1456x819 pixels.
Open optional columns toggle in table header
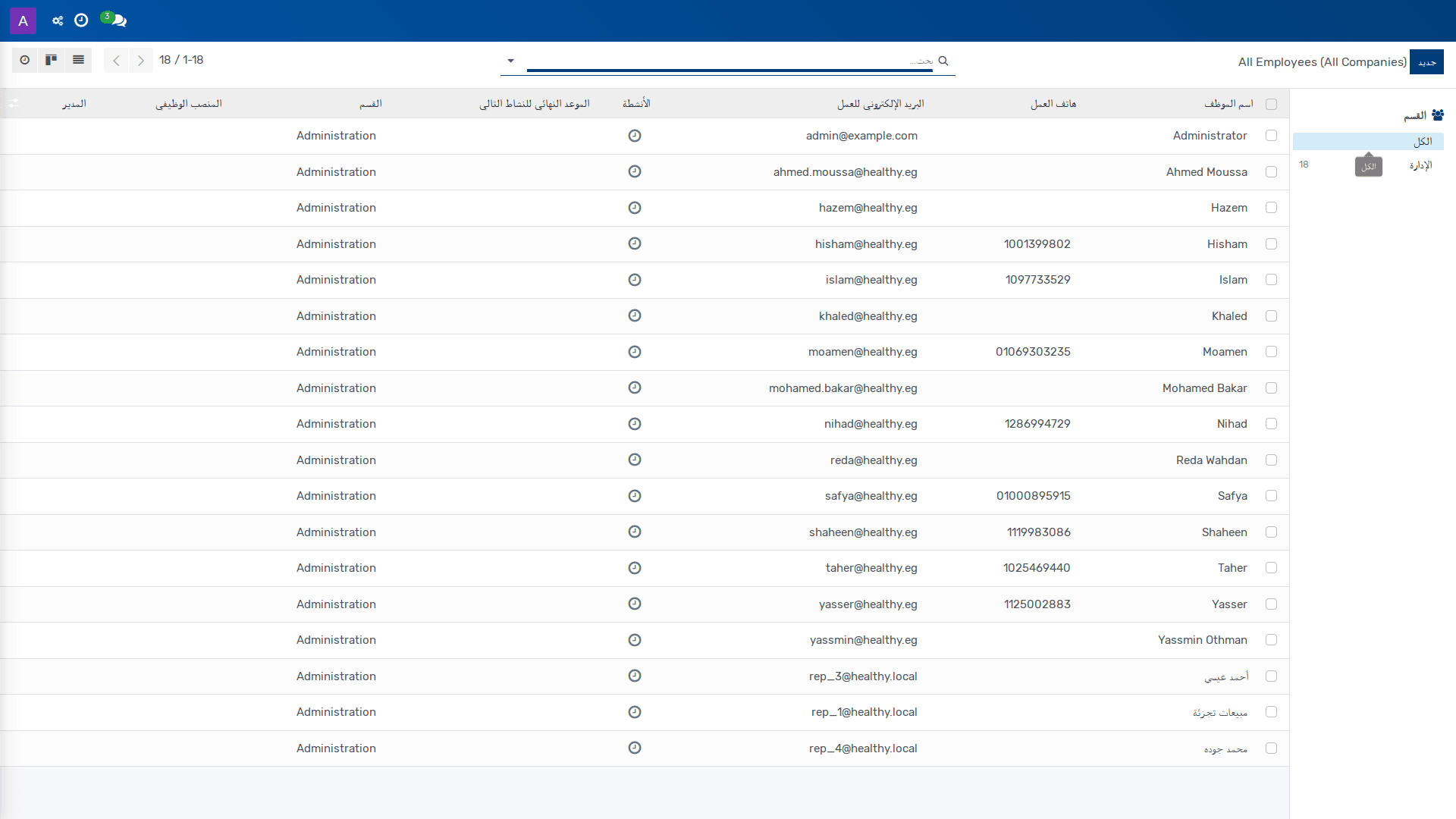click(x=14, y=103)
